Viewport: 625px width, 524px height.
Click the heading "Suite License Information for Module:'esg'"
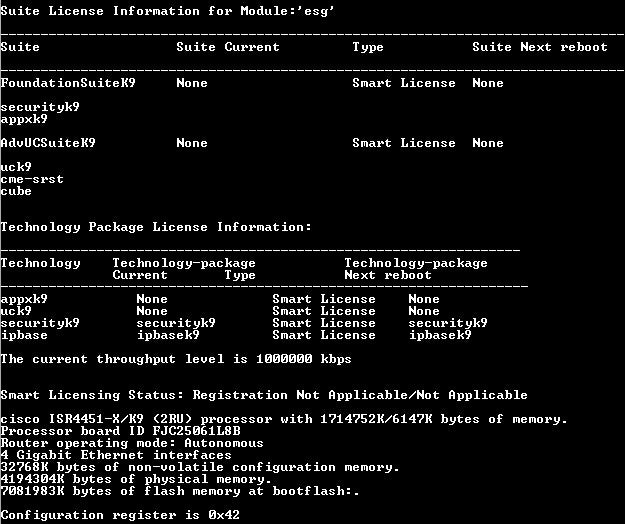(x=167, y=11)
